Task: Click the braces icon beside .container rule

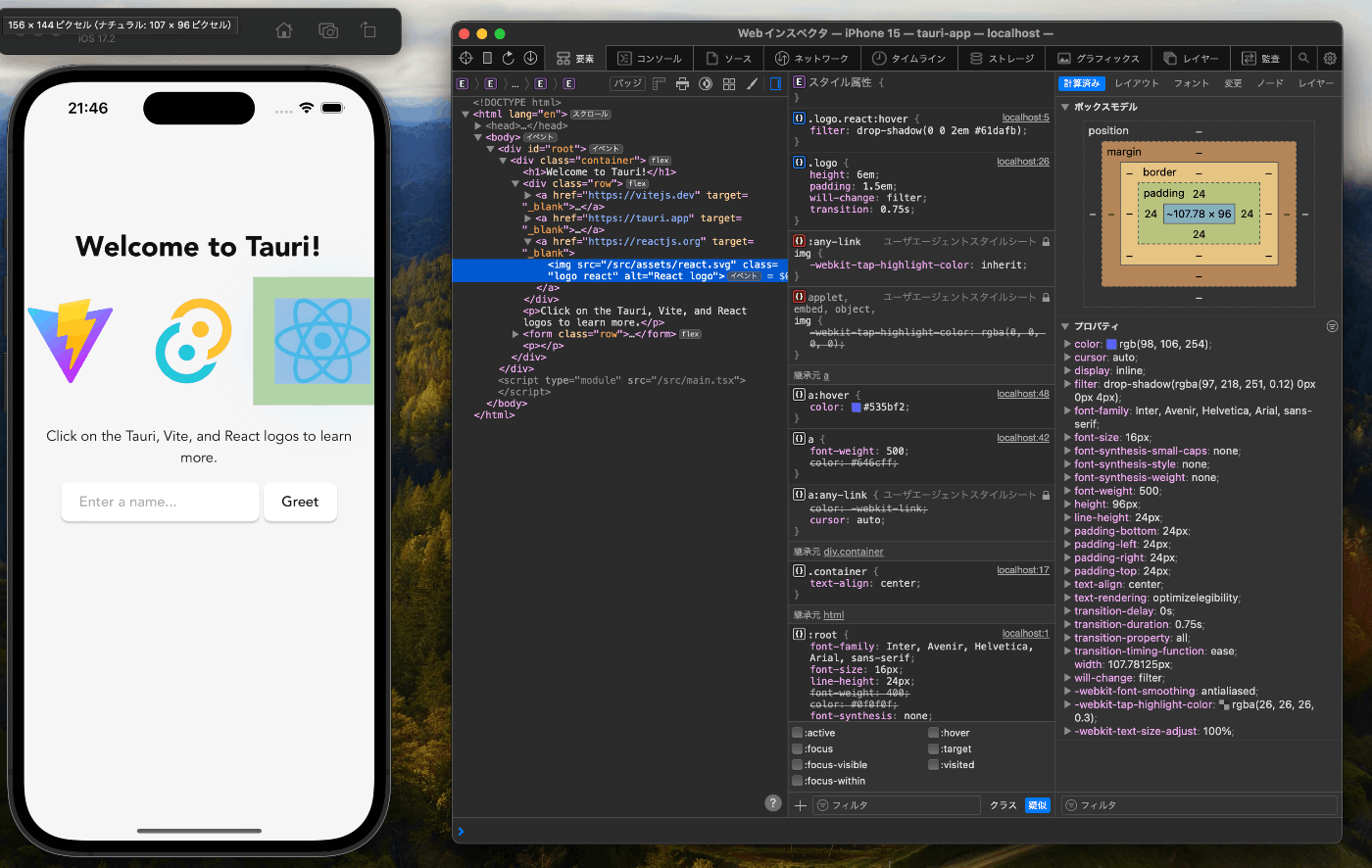Action: click(x=799, y=571)
